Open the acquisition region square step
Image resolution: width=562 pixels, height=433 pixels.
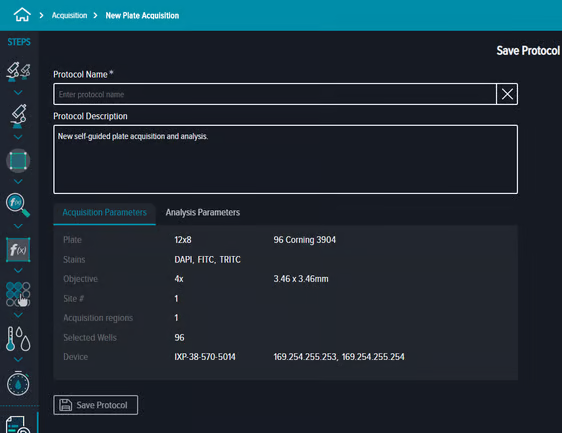18,161
